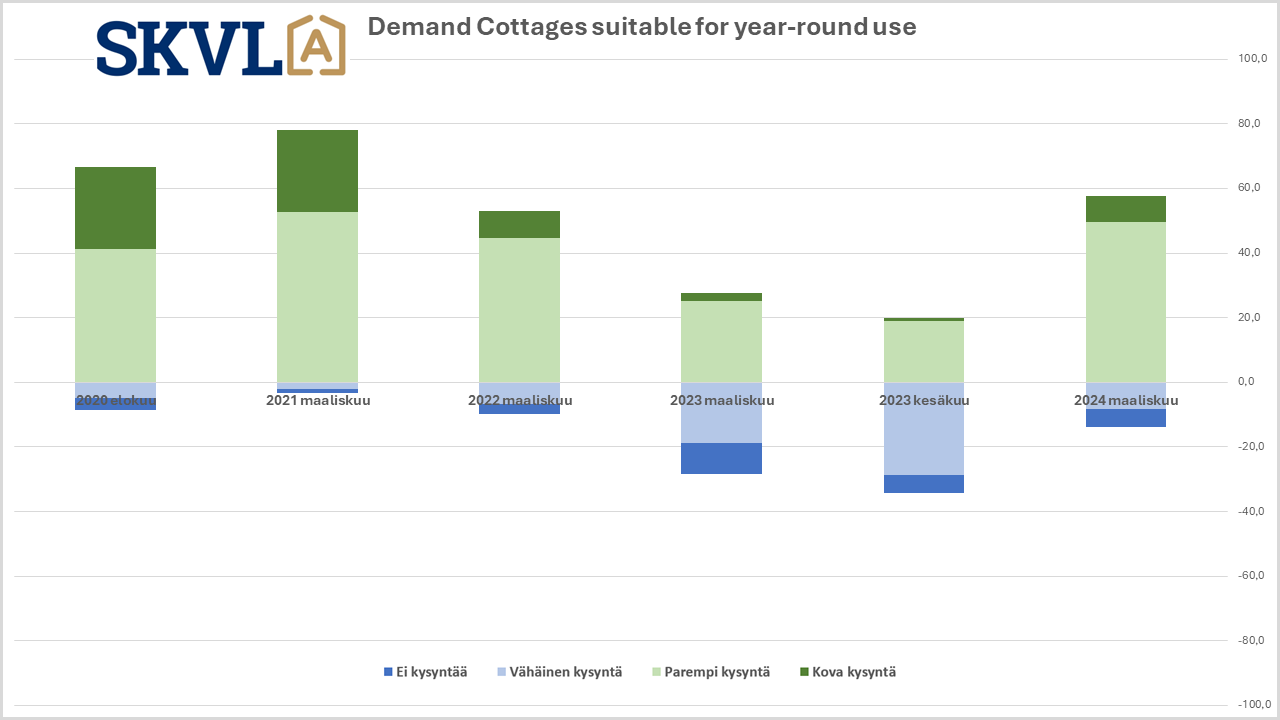Click dark blue segment of 2024 maaliskuu bar
The height and width of the screenshot is (720, 1280).
tap(1125, 418)
